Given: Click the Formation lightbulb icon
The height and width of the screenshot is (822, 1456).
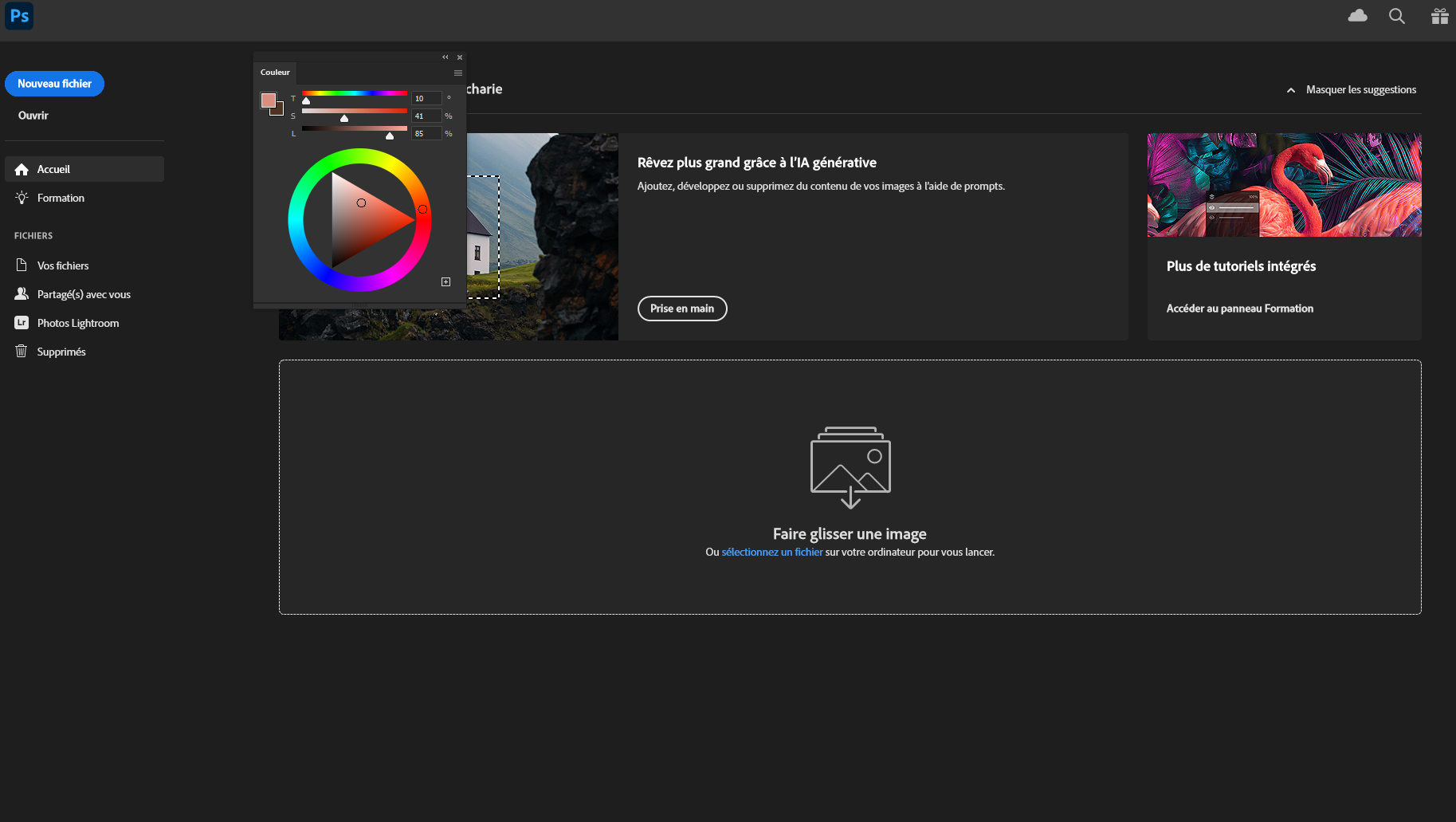Looking at the screenshot, I should tap(22, 198).
